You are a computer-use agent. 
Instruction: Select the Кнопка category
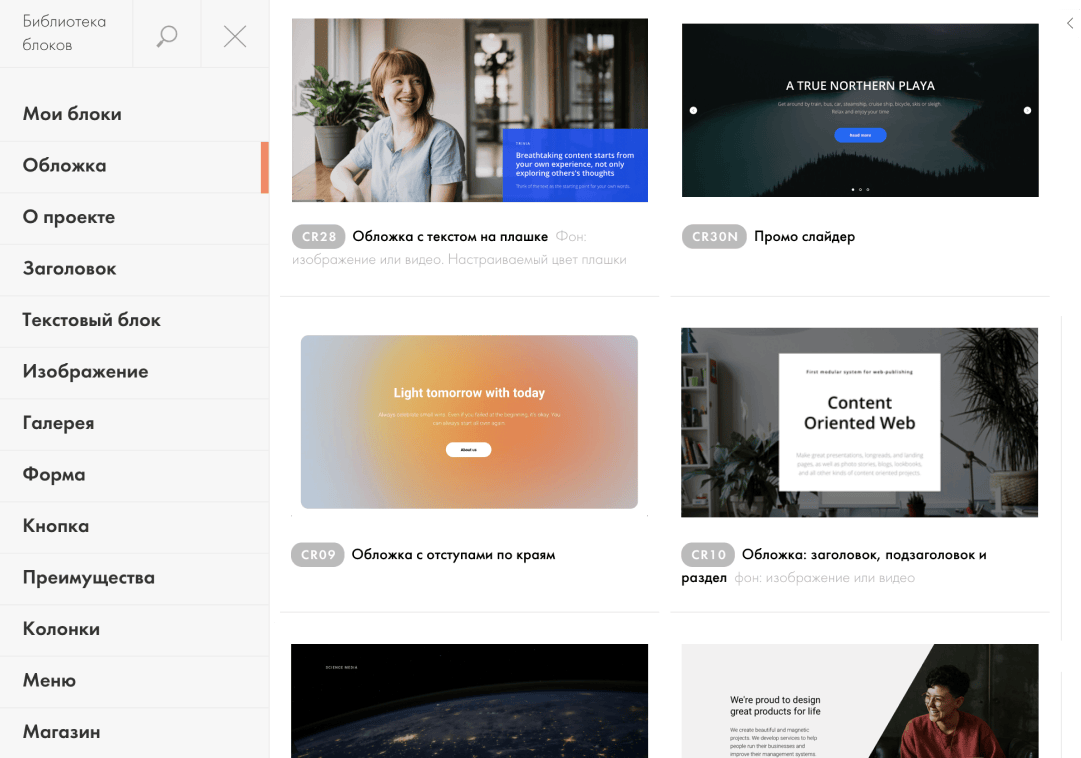134,526
